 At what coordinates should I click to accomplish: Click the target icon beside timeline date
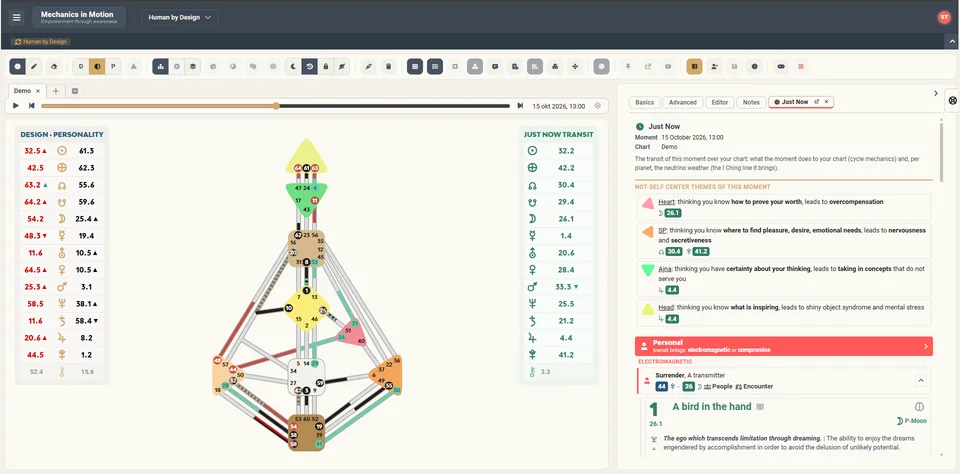598,105
